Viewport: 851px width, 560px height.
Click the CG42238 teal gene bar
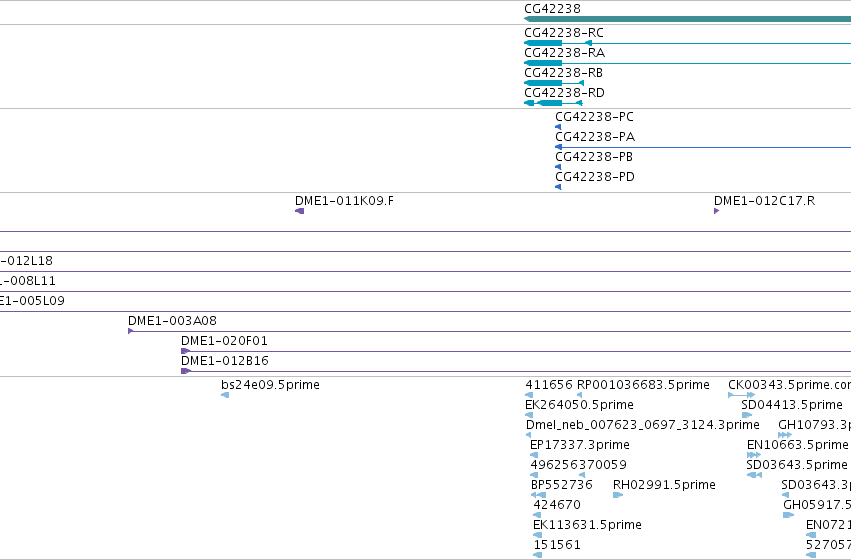coord(687,20)
